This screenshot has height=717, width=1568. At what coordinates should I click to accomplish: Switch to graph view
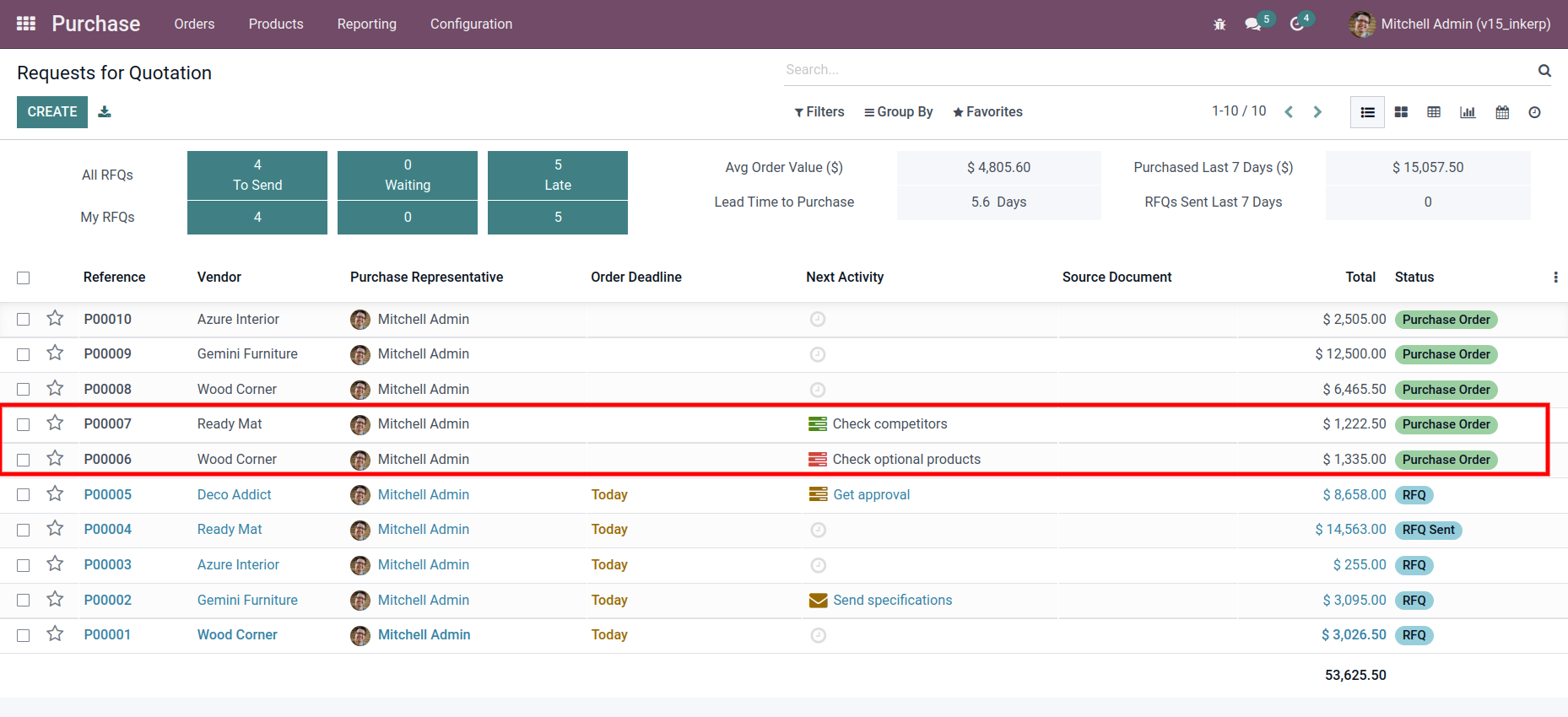click(1468, 112)
